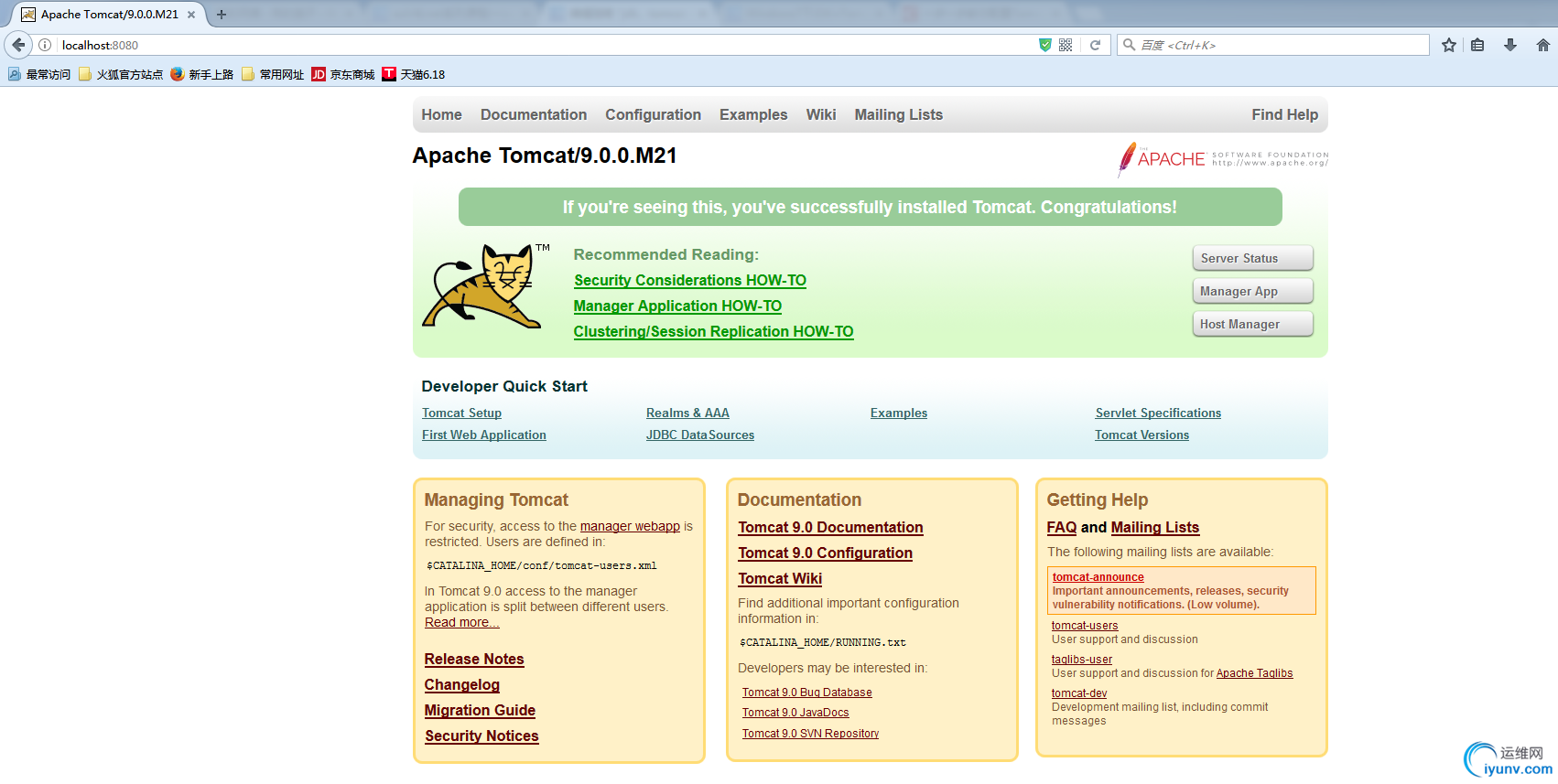Open the Release Notes link
Viewport: 1558px width, 784px height.
pos(474,659)
